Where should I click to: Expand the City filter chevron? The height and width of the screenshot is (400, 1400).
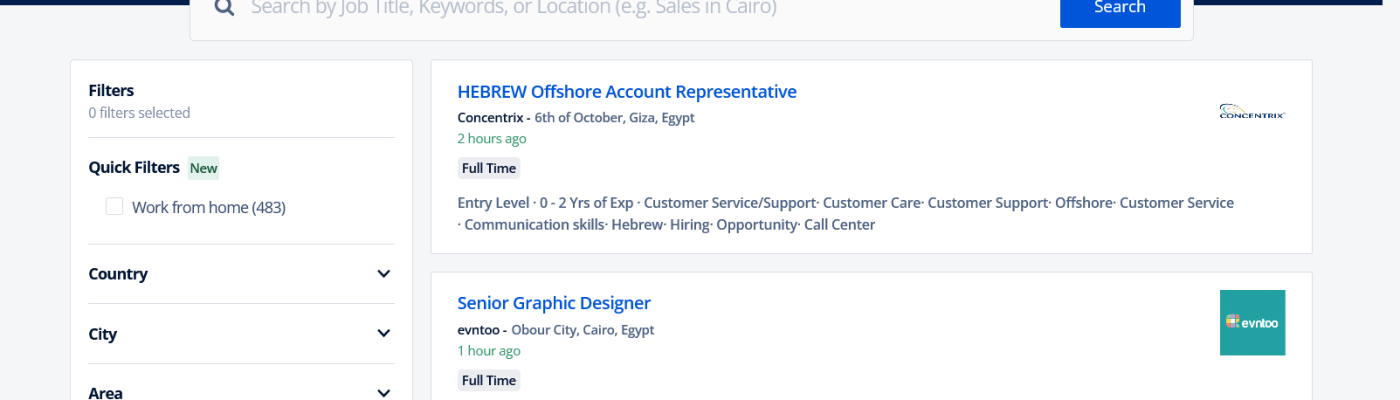[x=383, y=334]
